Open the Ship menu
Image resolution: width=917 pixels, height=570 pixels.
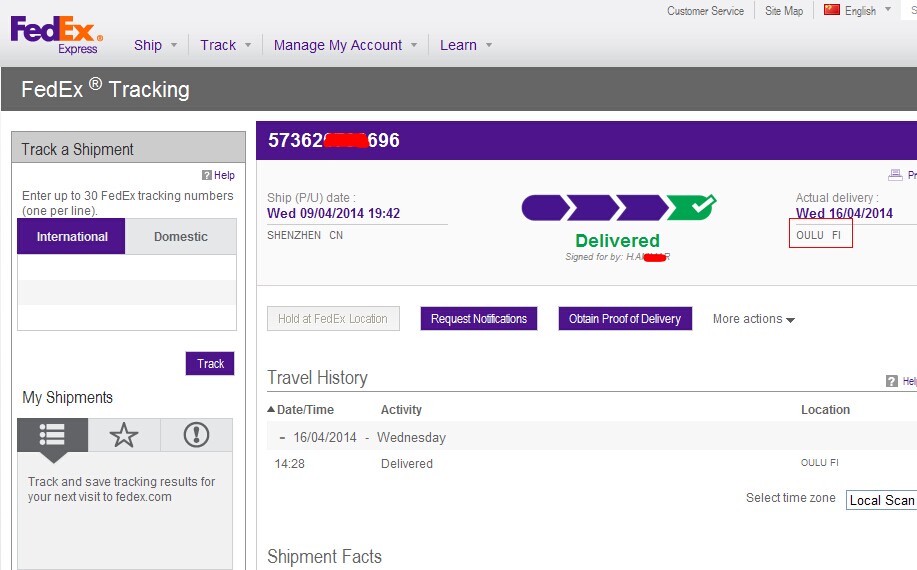pos(155,45)
